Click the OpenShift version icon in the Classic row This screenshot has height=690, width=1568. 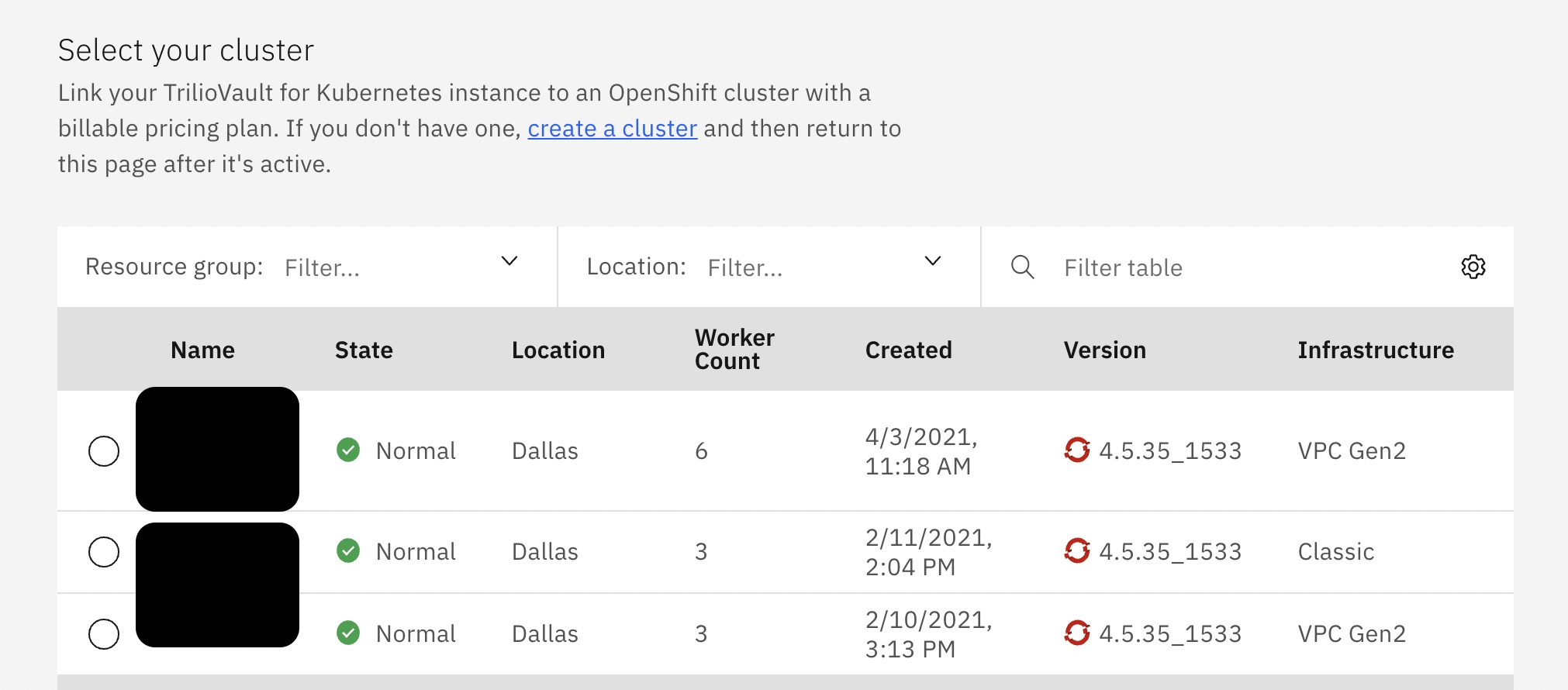(x=1076, y=550)
